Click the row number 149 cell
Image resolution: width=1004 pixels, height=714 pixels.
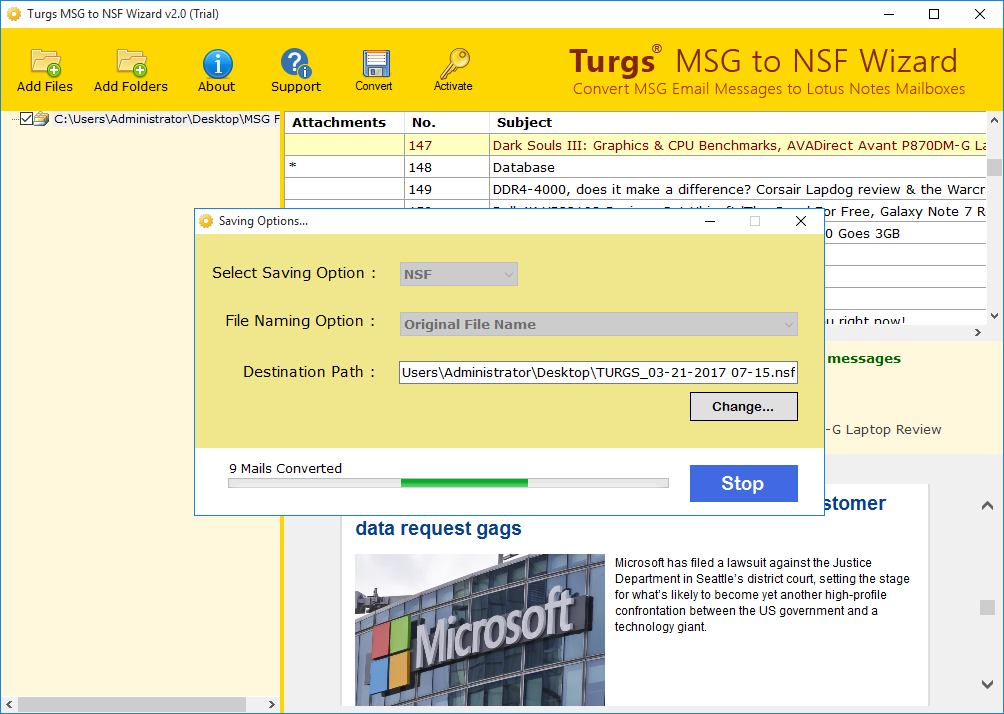click(447, 190)
